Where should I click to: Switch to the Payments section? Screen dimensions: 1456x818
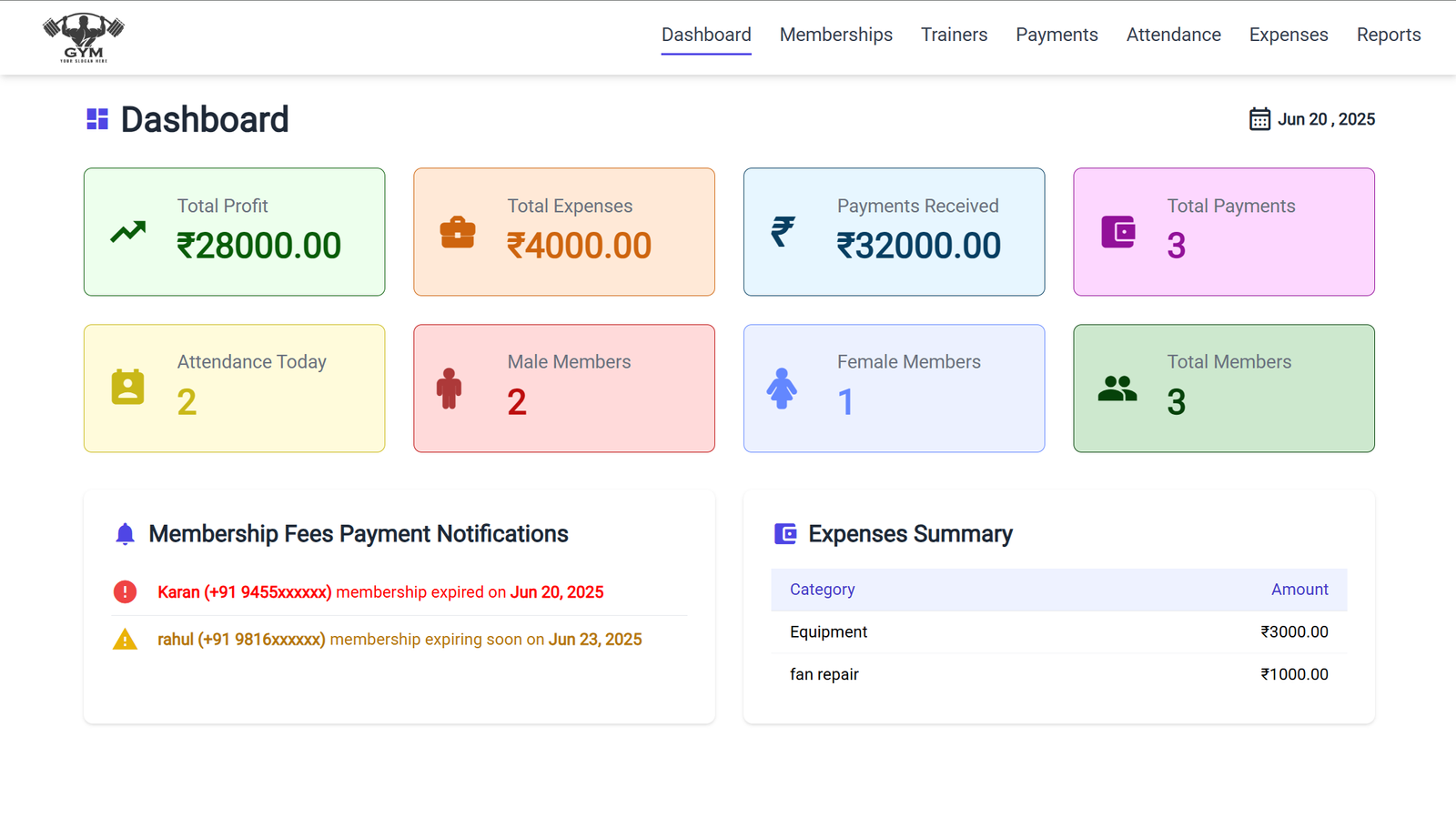click(1057, 35)
